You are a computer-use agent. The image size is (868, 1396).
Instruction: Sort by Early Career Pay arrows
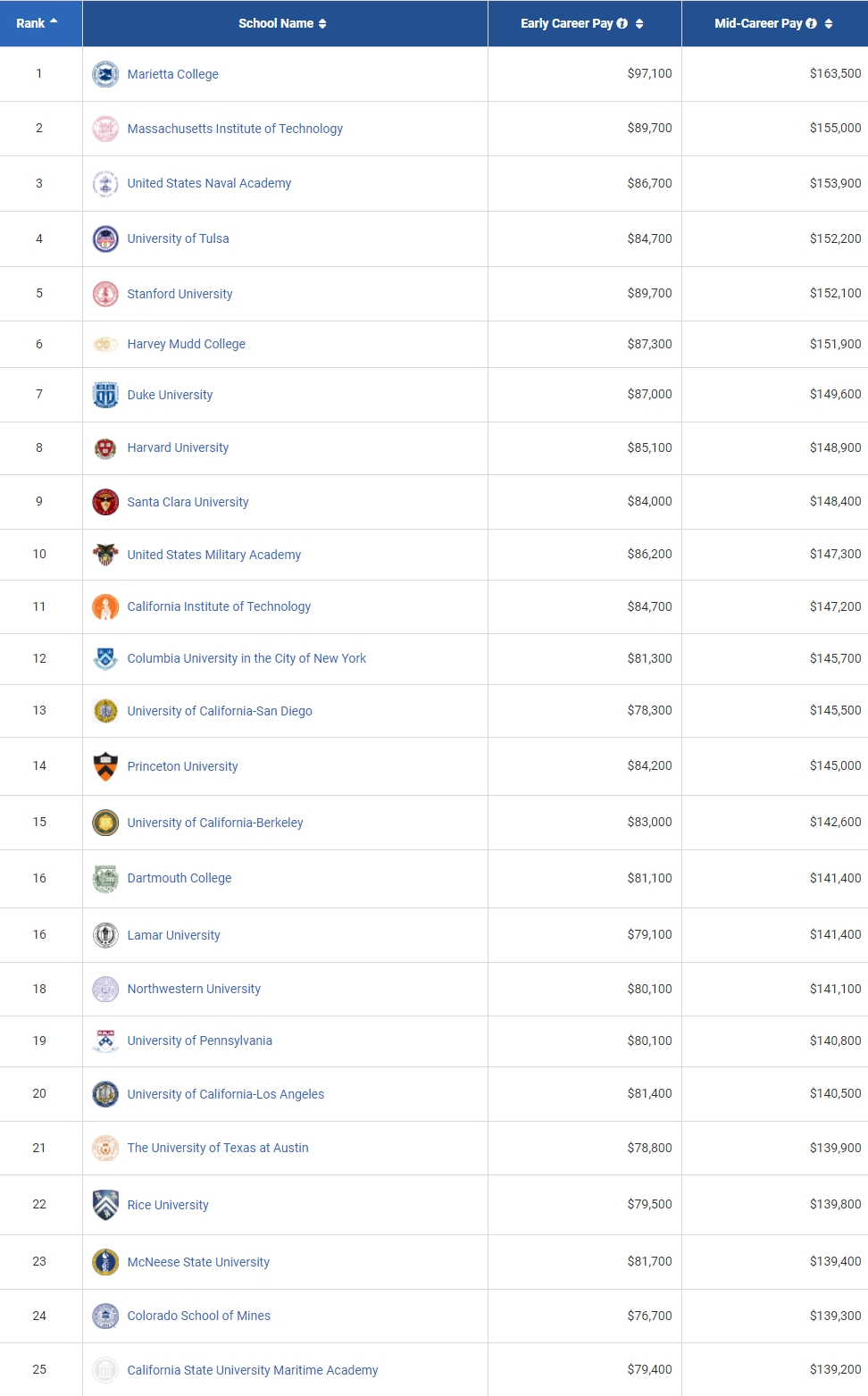[639, 23]
